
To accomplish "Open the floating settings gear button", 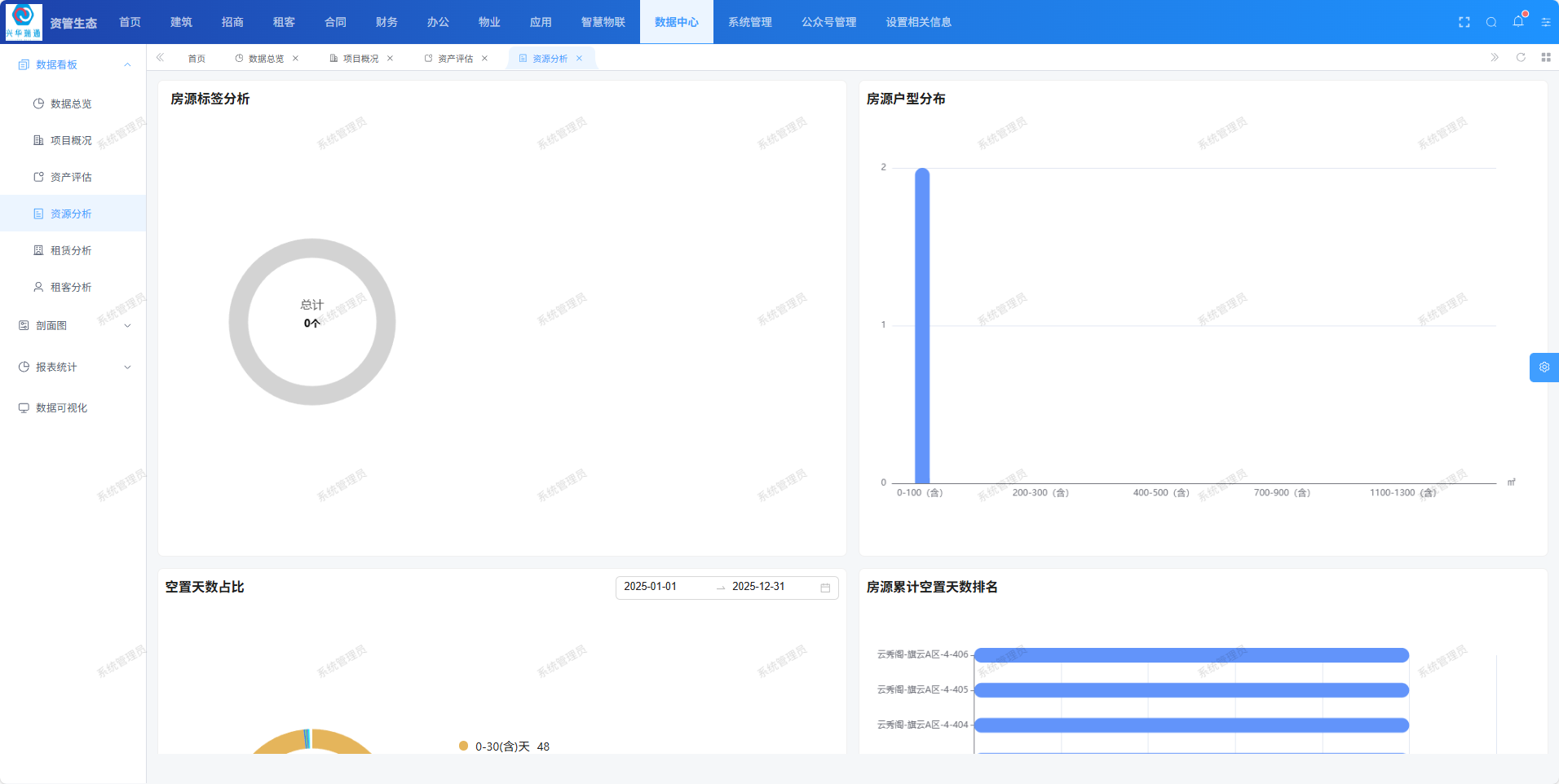I will point(1544,368).
